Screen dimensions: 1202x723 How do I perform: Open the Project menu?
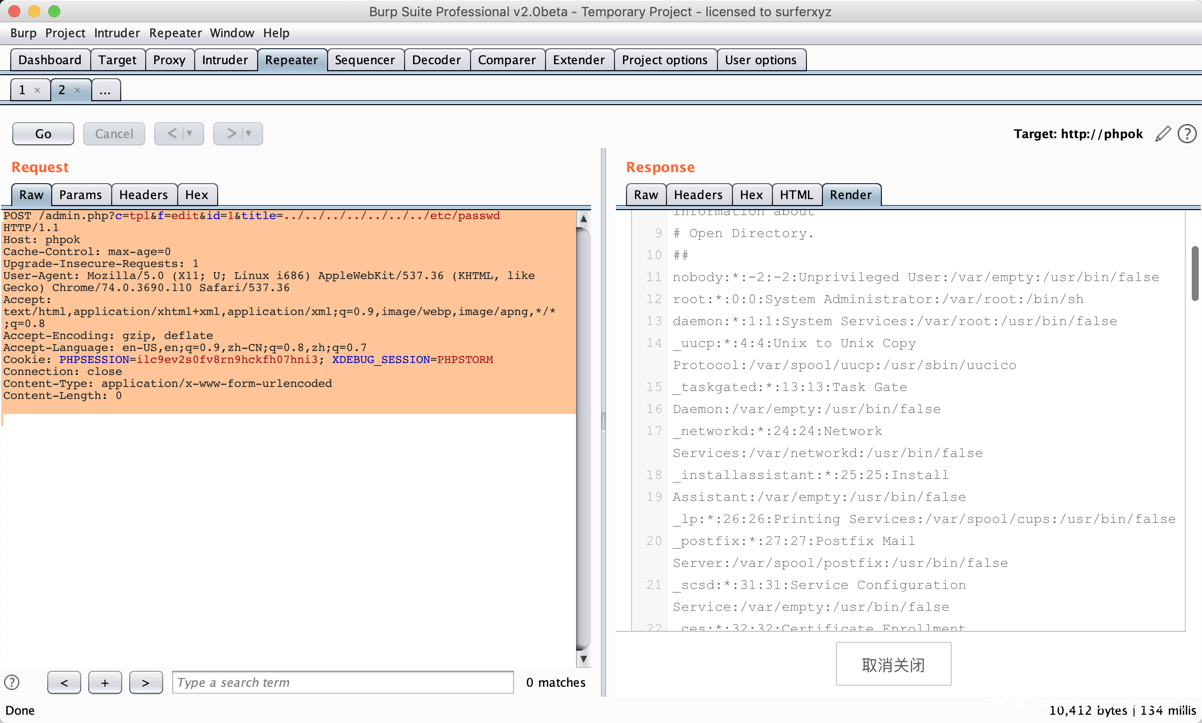65,33
